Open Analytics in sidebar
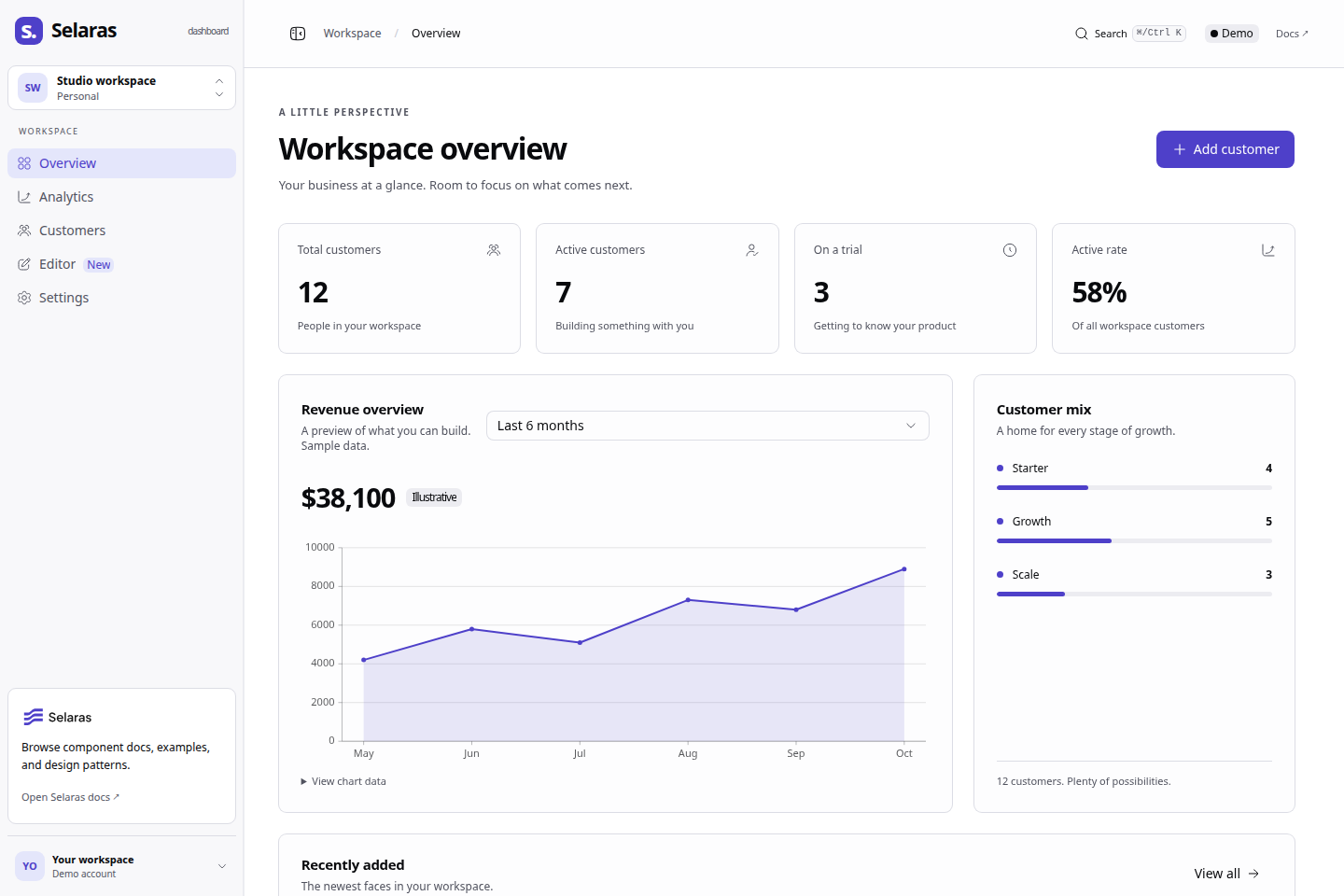Viewport: 1344px width, 896px height. (x=121, y=197)
